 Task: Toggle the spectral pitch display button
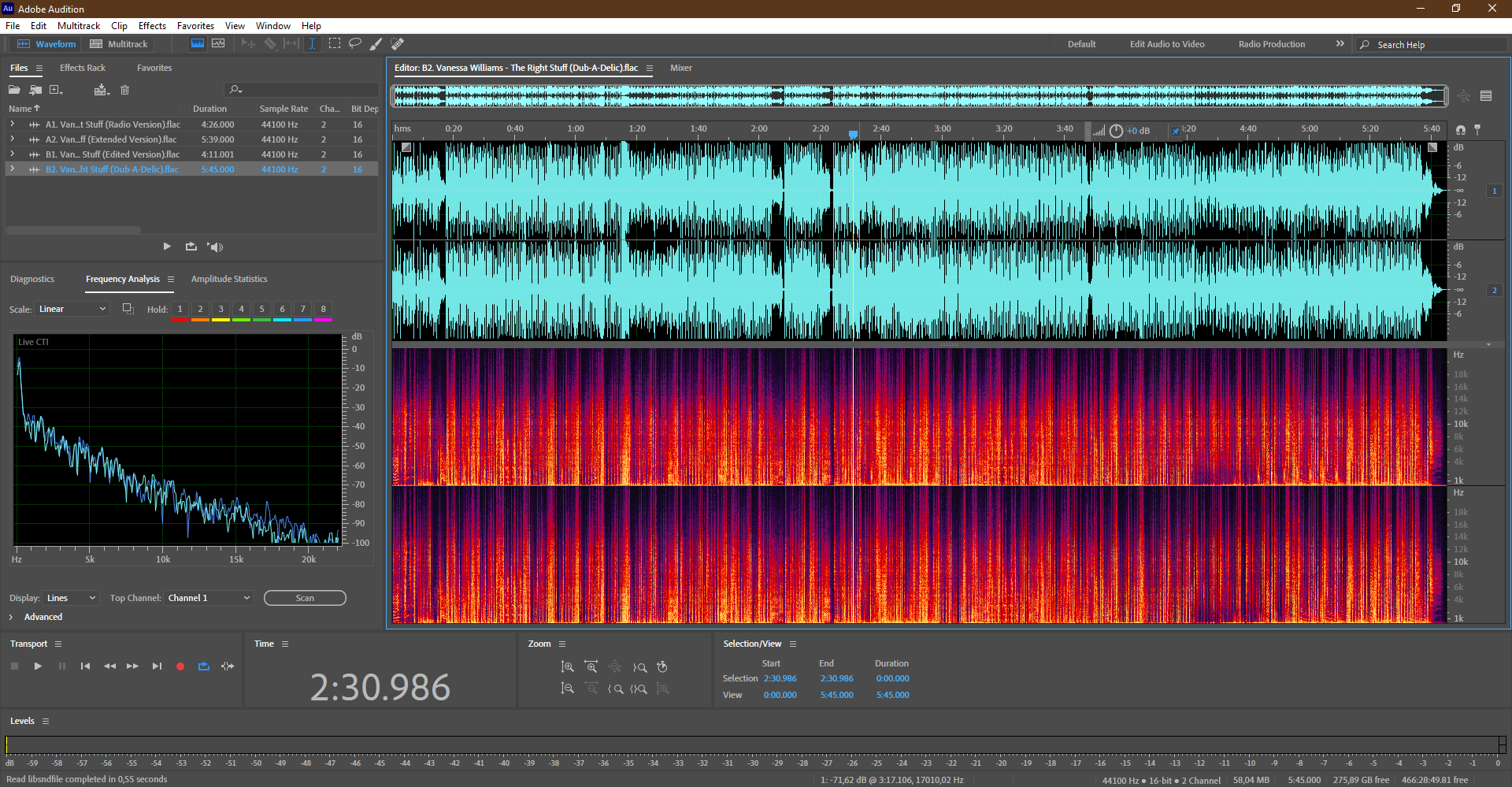pos(218,43)
